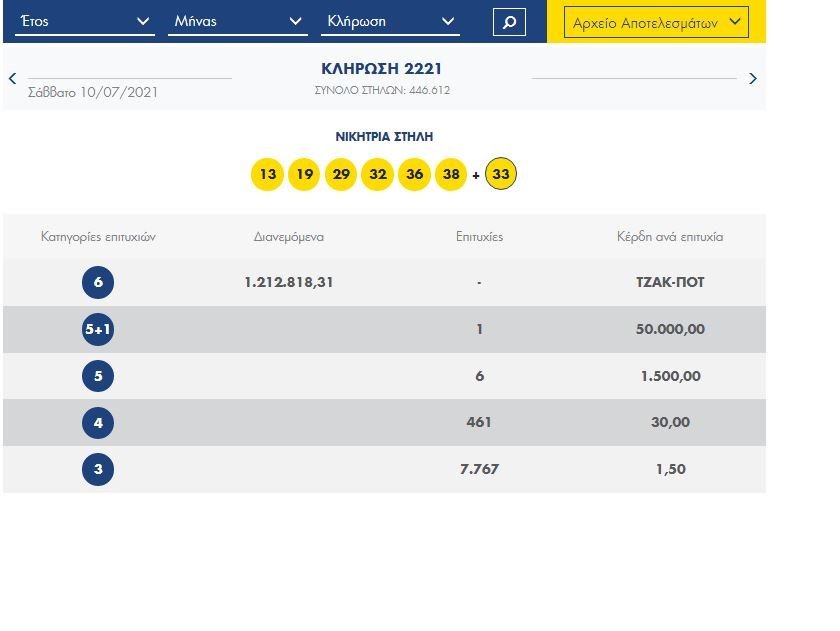
Task: Click the Κέρδη ανά επιτυχία column header
Action: click(670, 237)
